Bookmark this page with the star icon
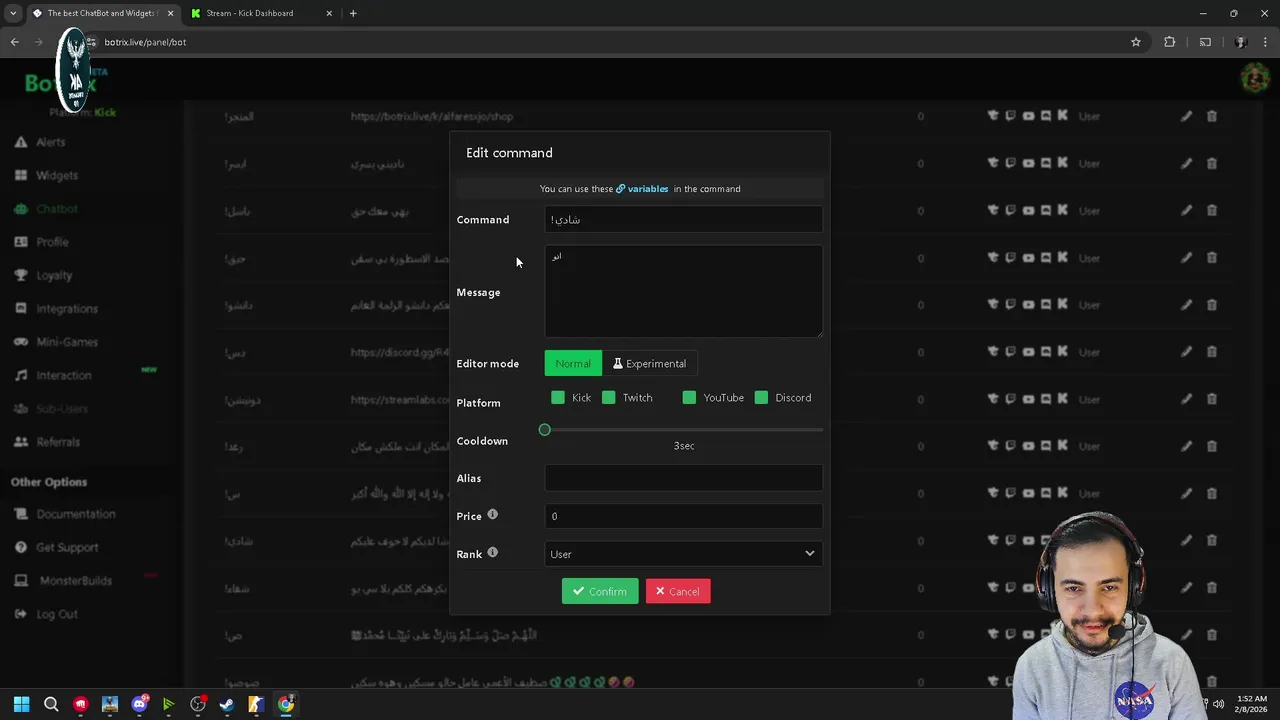The width and height of the screenshot is (1280, 720). coord(1136,42)
